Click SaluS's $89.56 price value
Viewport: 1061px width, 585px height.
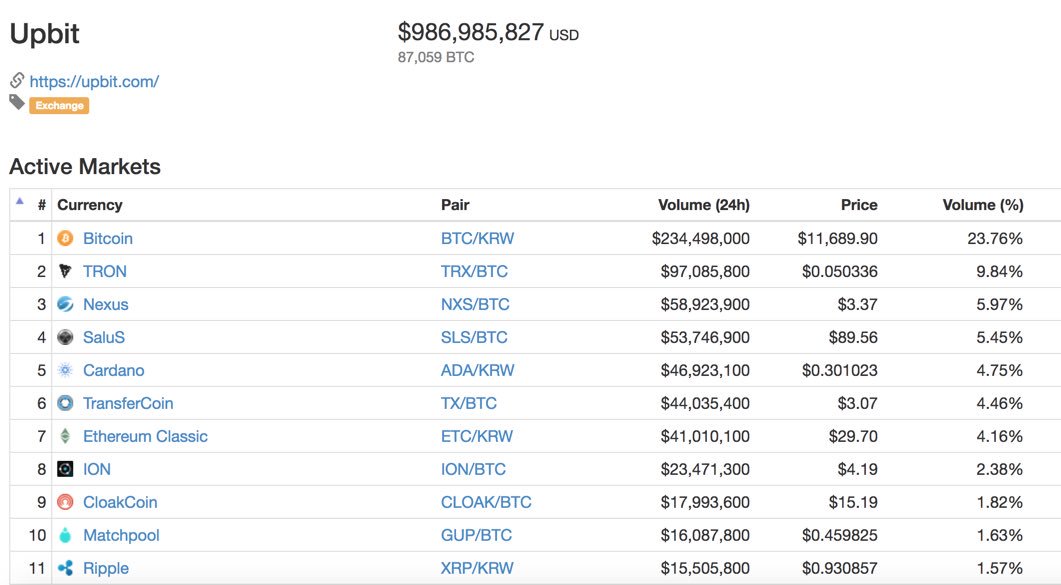pyautogui.click(x=853, y=337)
